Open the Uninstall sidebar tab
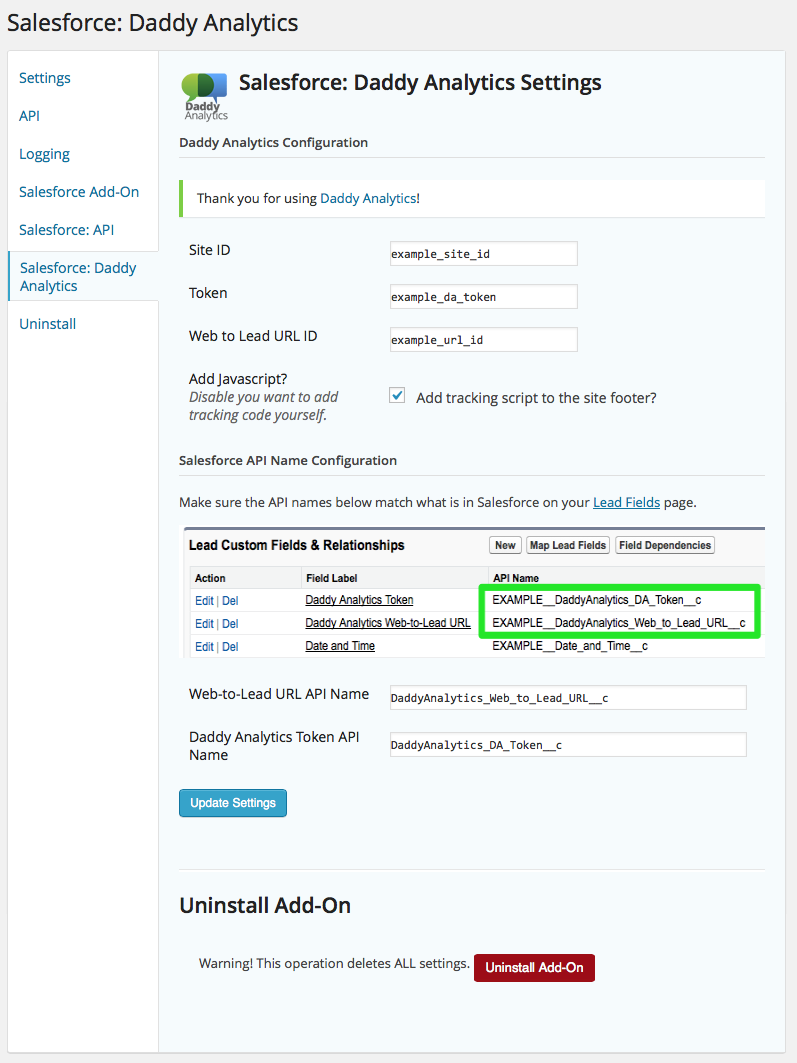797x1063 pixels. pos(48,324)
